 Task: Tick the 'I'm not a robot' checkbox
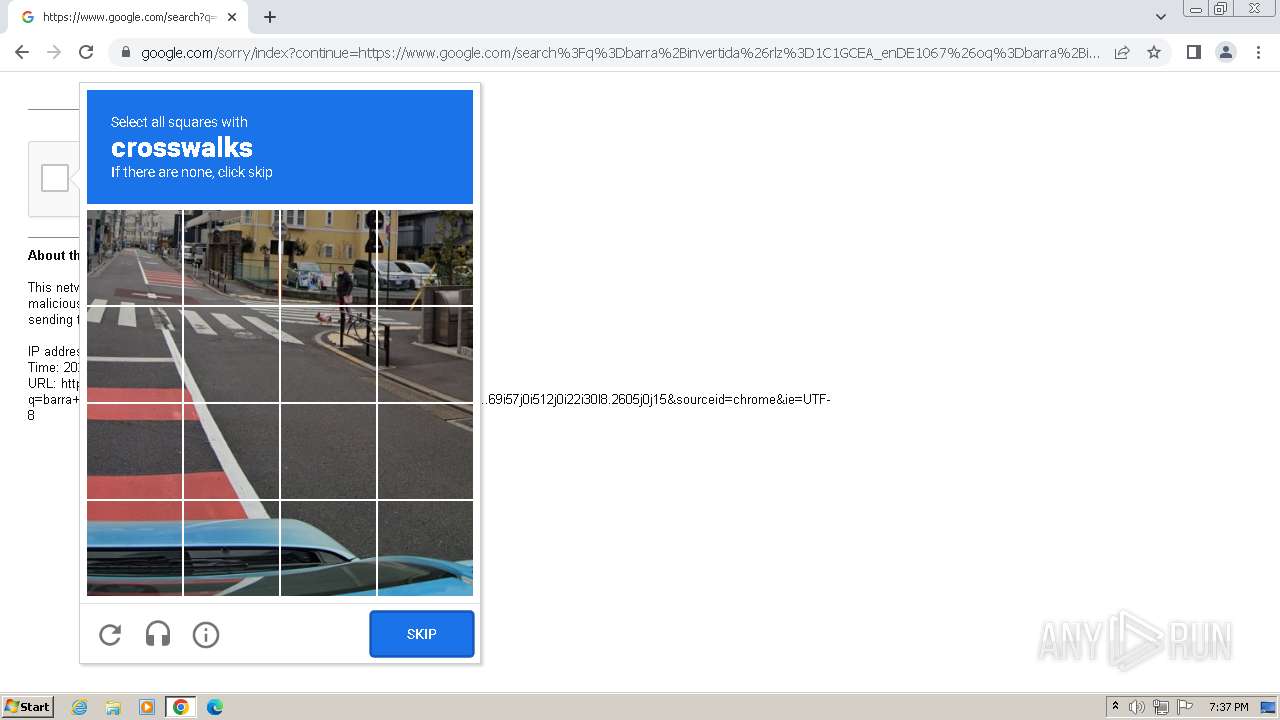click(x=55, y=178)
